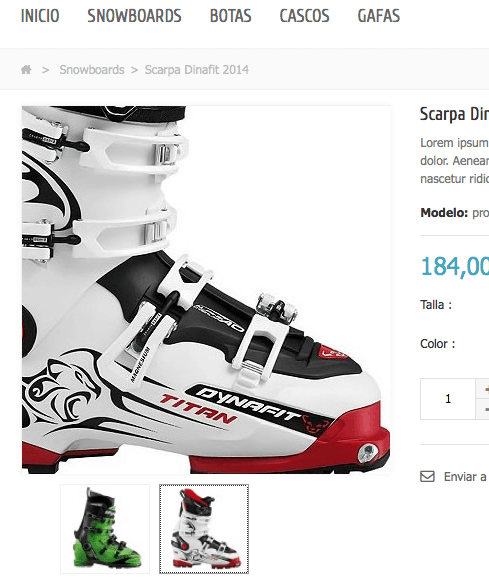Navigate to the GAFAS category
Screen dimensions: 489x579
pyautogui.click(x=379, y=16)
